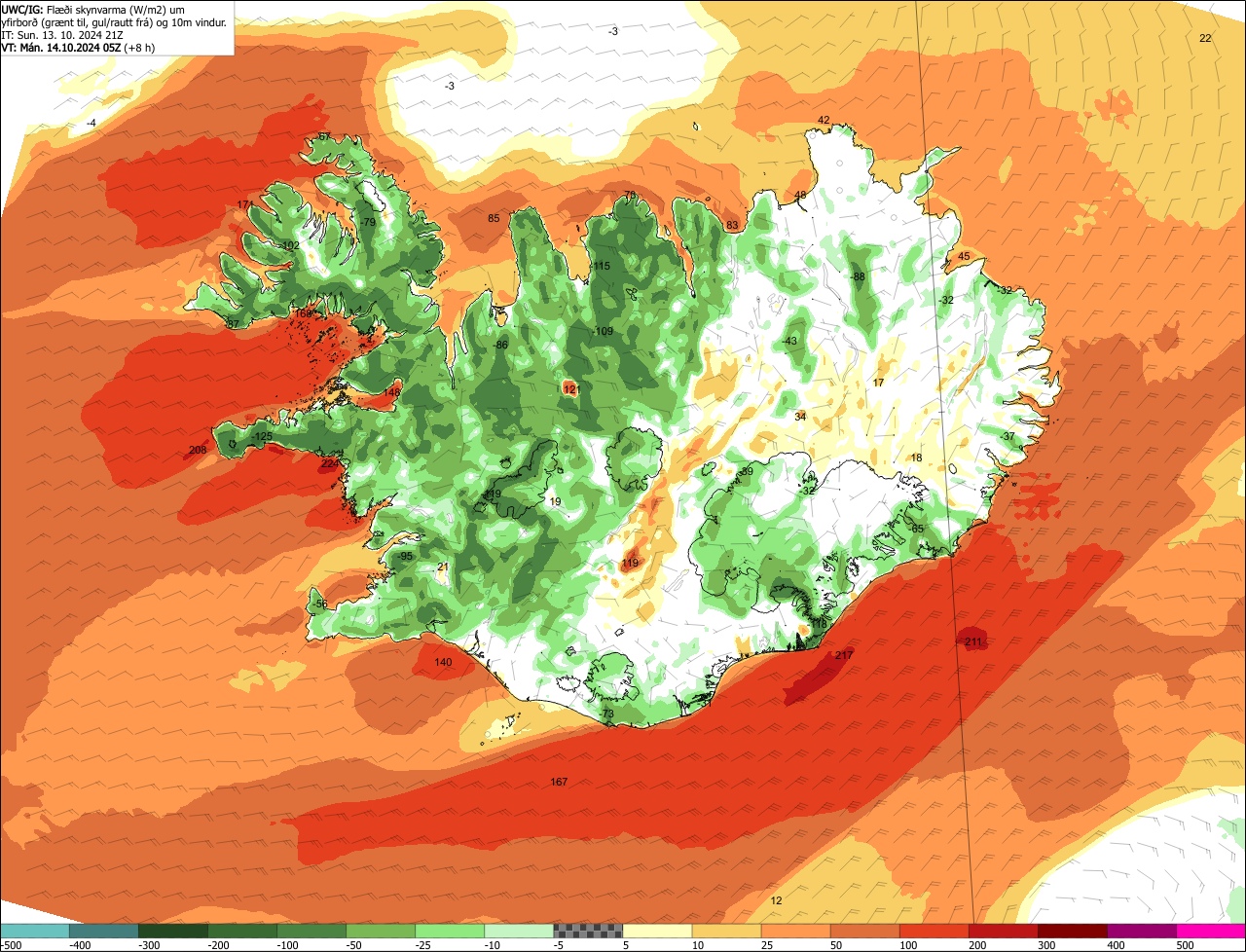This screenshot has width=1246, height=952.
Task: Click the map value '167' south of Iceland
Action: point(559,782)
